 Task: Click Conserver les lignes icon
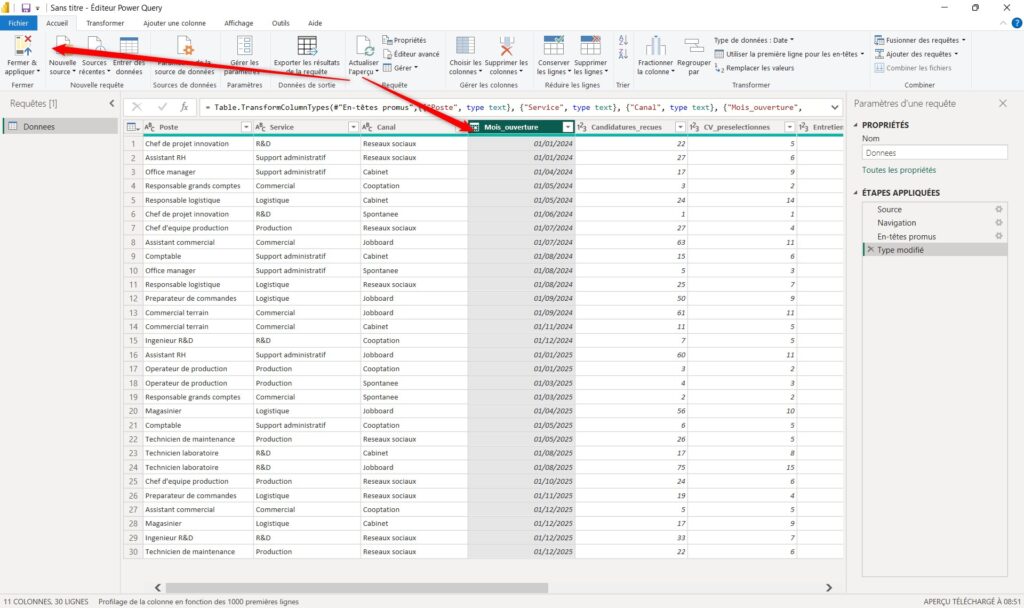(x=553, y=46)
